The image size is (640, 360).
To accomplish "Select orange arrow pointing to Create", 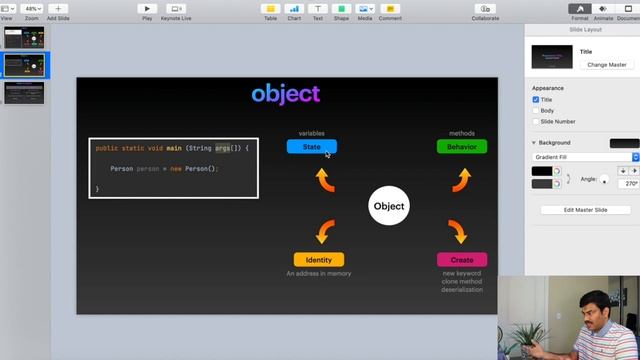I will pos(458,232).
